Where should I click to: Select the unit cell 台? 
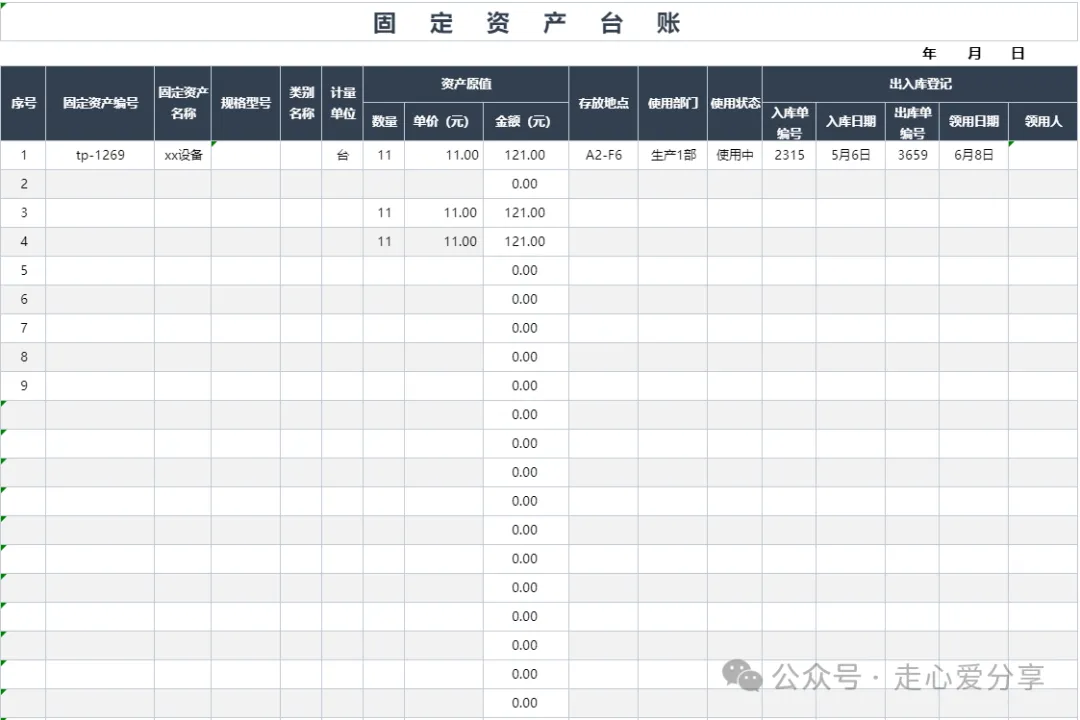(342, 155)
